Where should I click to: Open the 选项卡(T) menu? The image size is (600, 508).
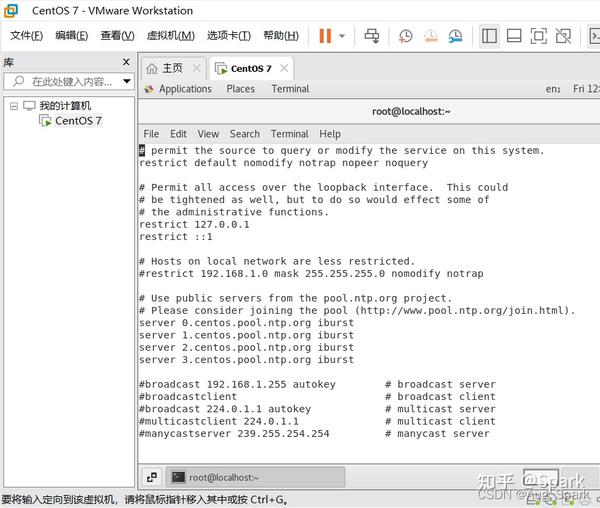(x=229, y=36)
